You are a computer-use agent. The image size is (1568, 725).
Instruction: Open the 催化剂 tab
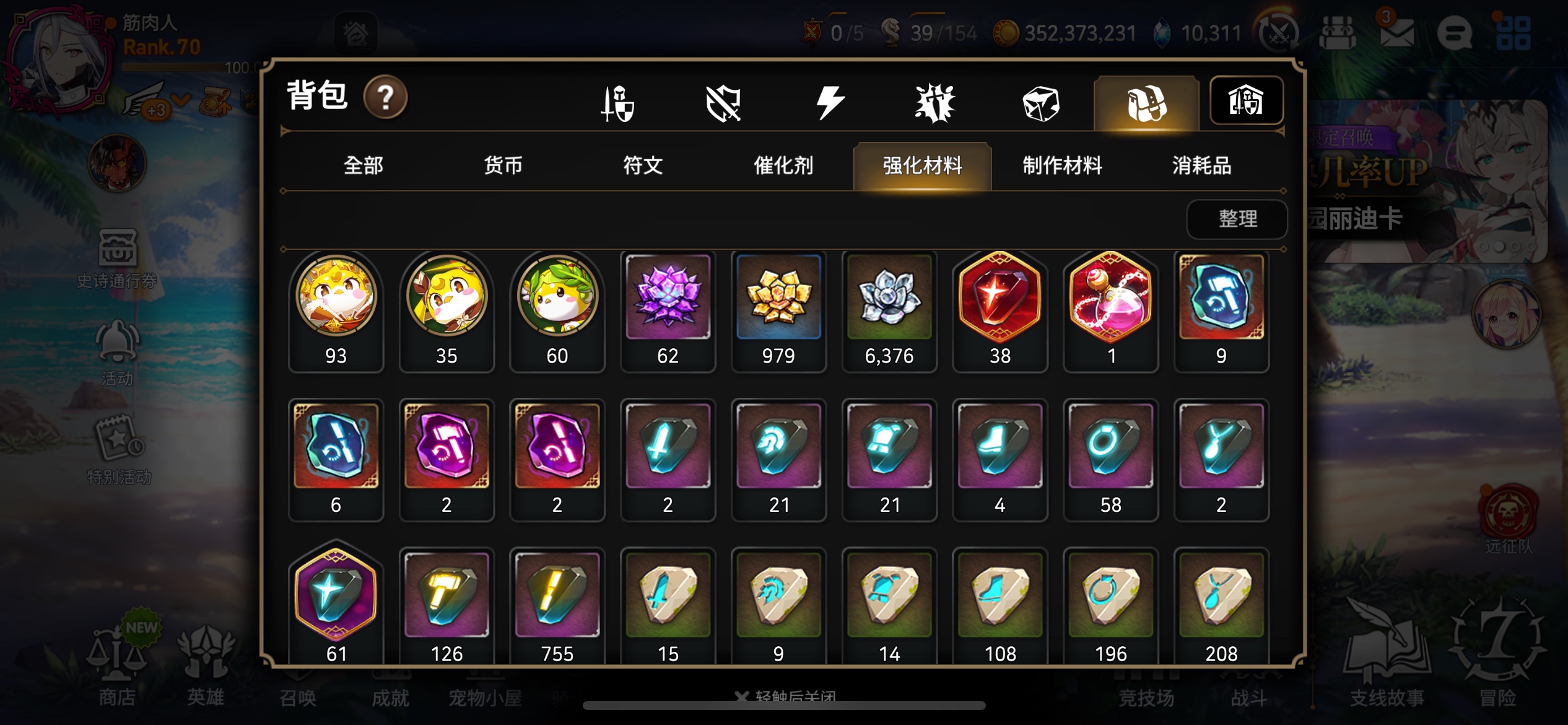coord(783,165)
